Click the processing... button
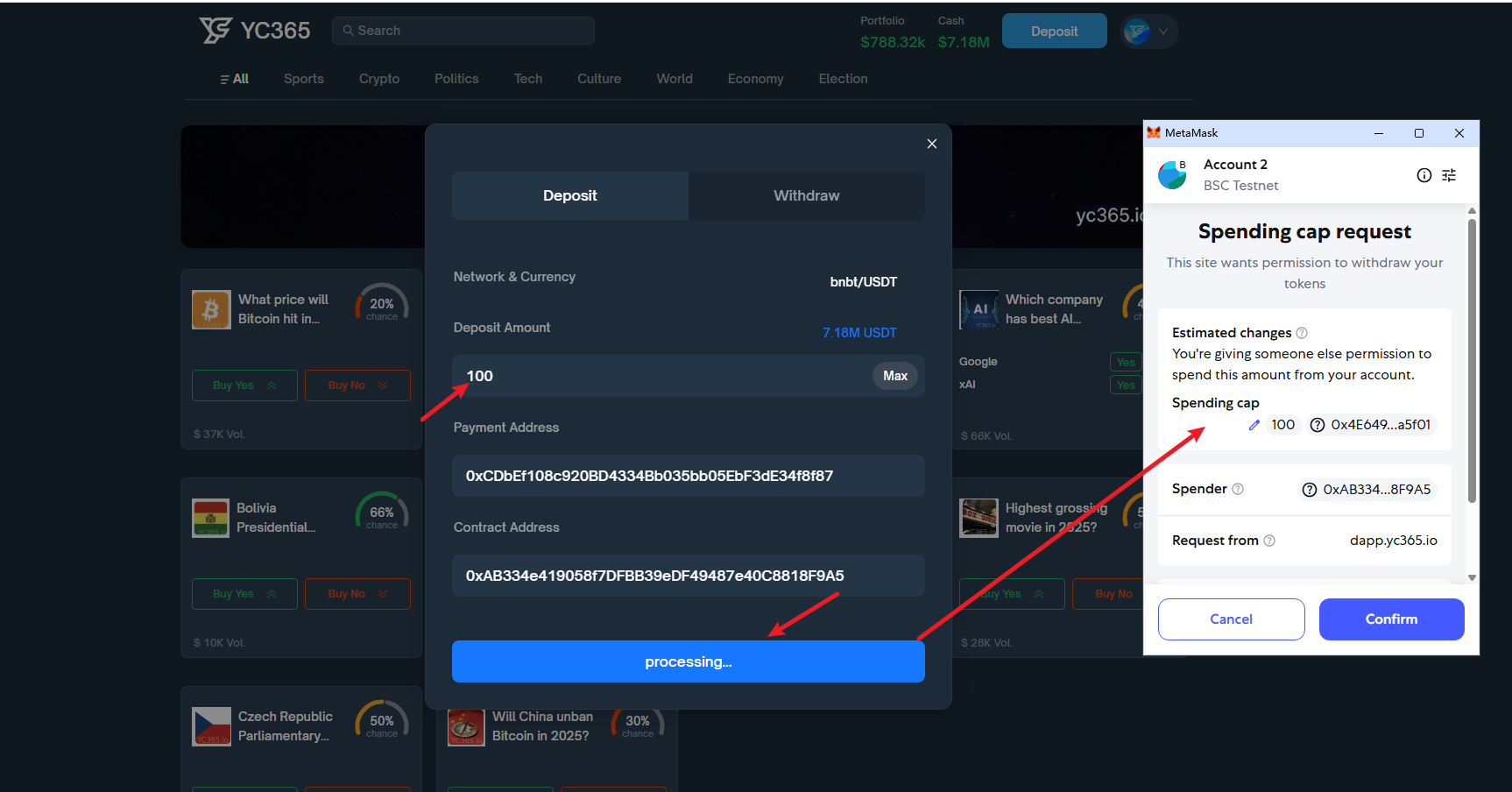This screenshot has width=1512, height=792. (689, 661)
